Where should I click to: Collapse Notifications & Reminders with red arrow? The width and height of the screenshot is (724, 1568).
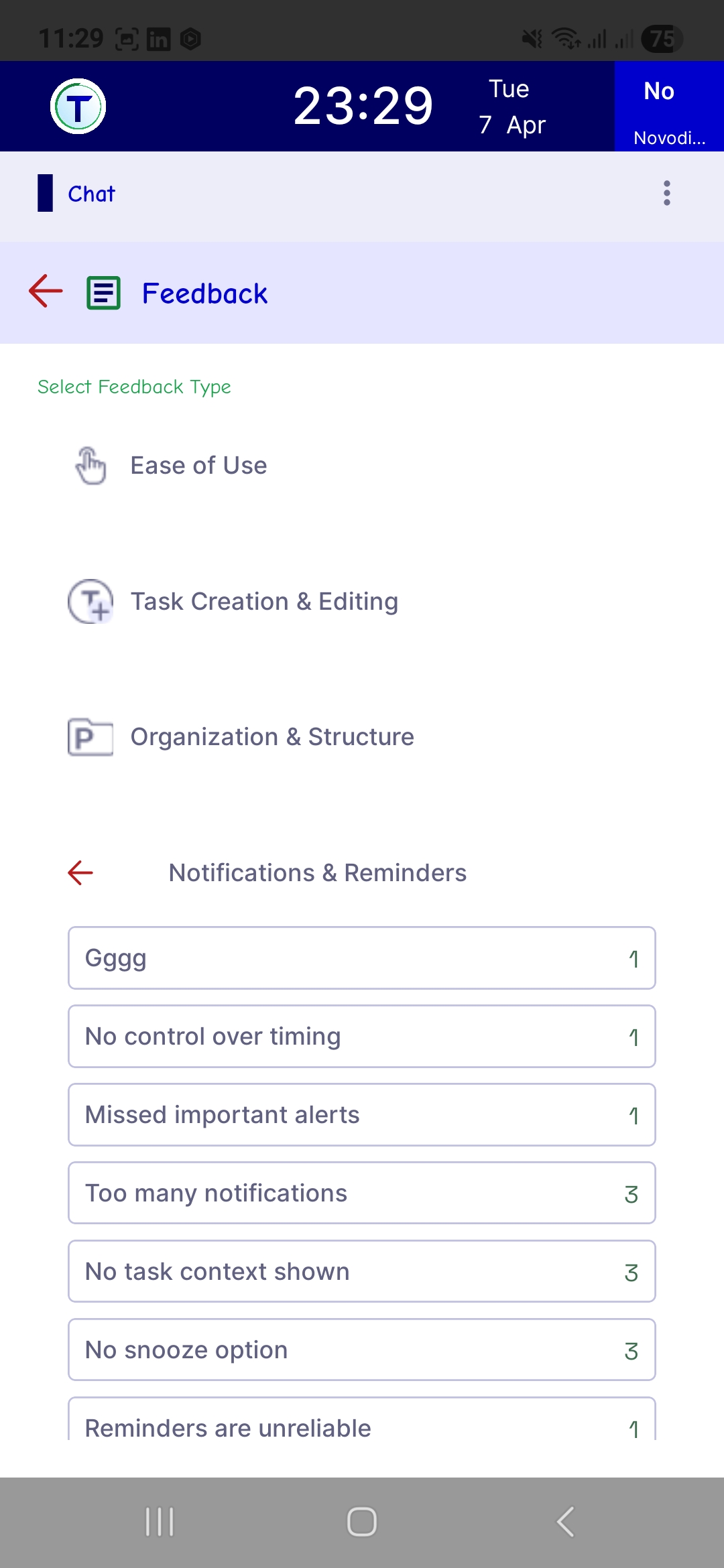tap(80, 872)
